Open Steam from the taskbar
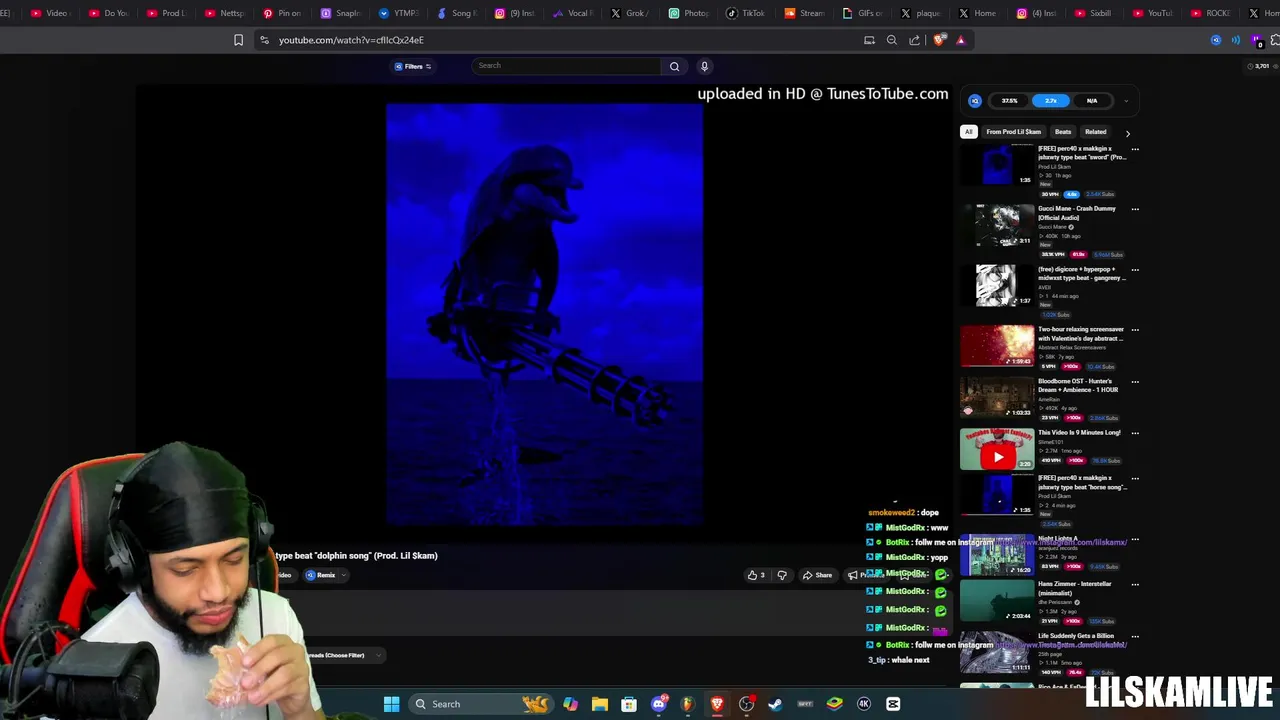 tap(775, 704)
